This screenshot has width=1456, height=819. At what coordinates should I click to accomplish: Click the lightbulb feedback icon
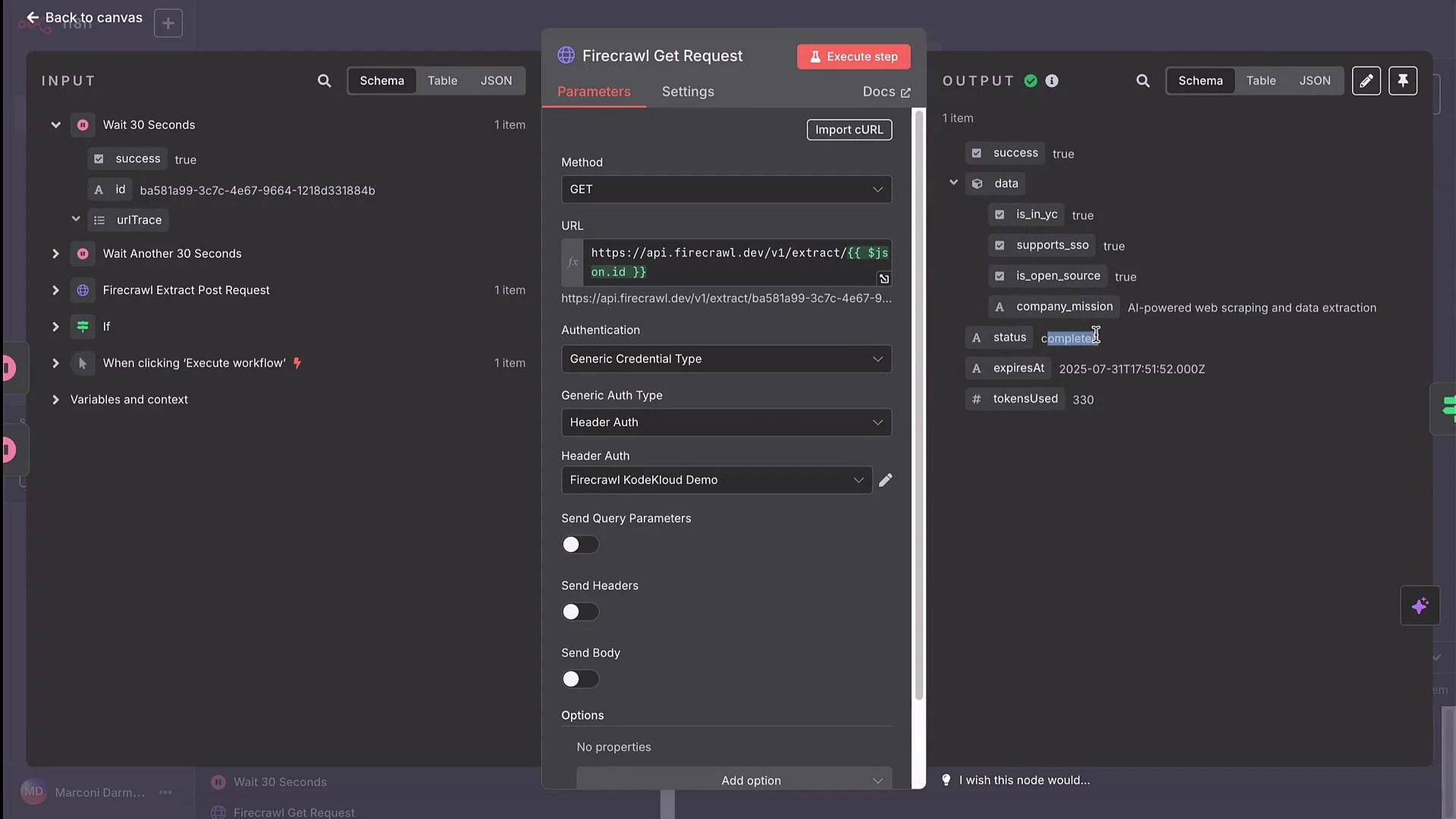[946, 780]
